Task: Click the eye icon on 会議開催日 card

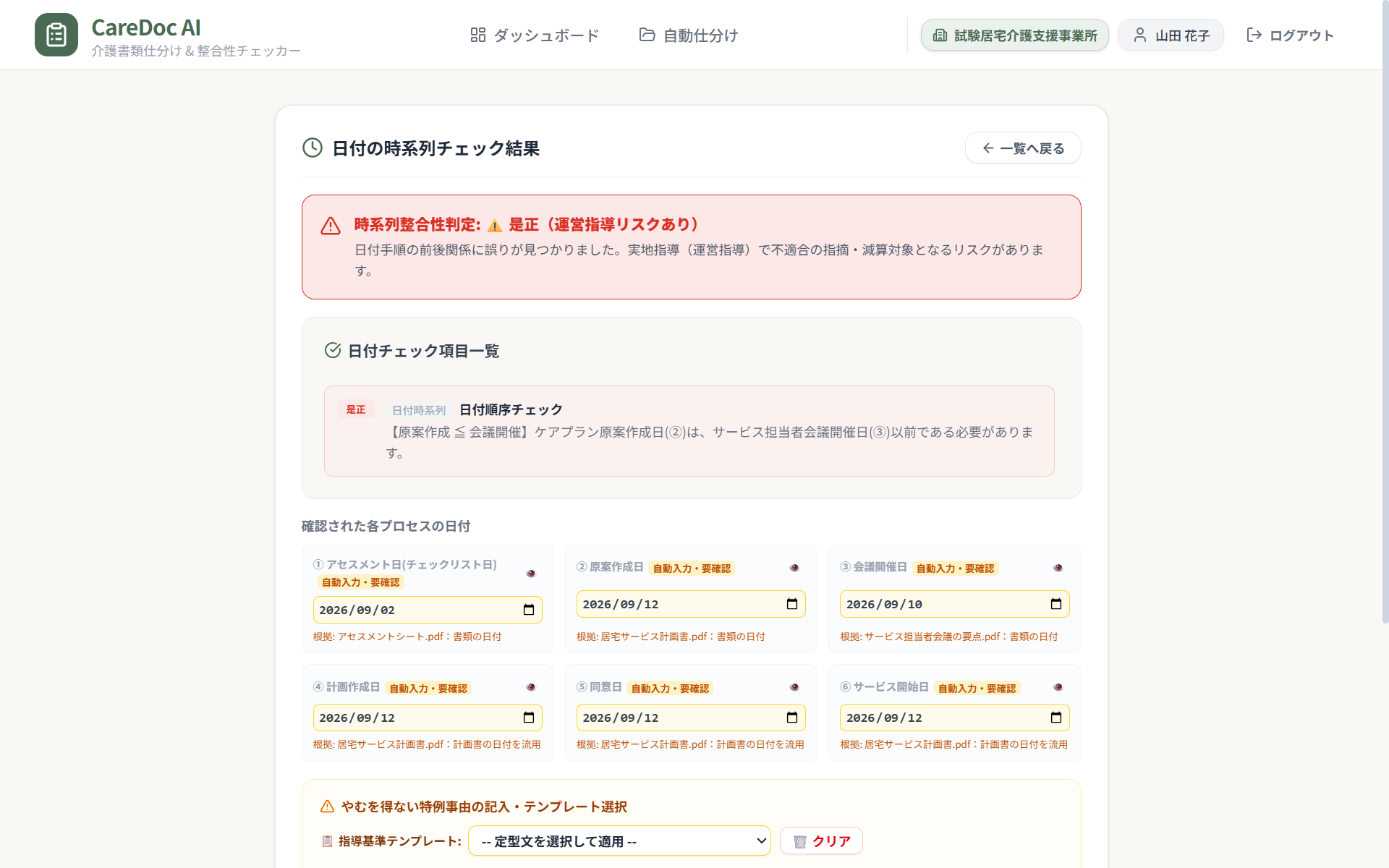Action: (1058, 568)
